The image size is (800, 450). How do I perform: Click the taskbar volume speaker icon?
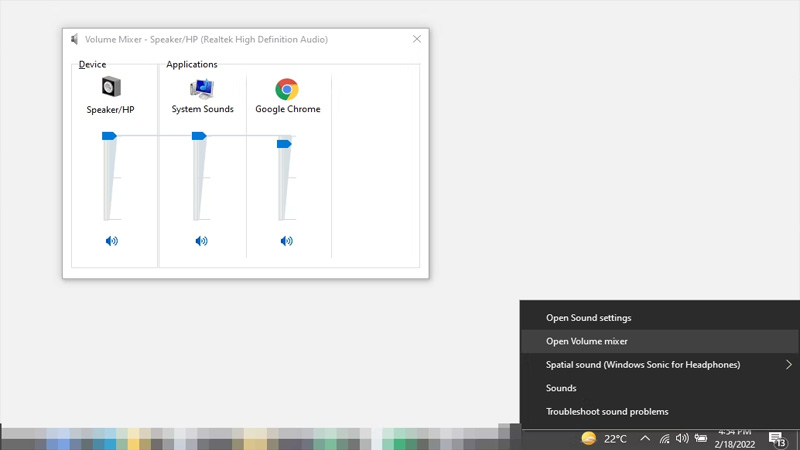pos(682,438)
